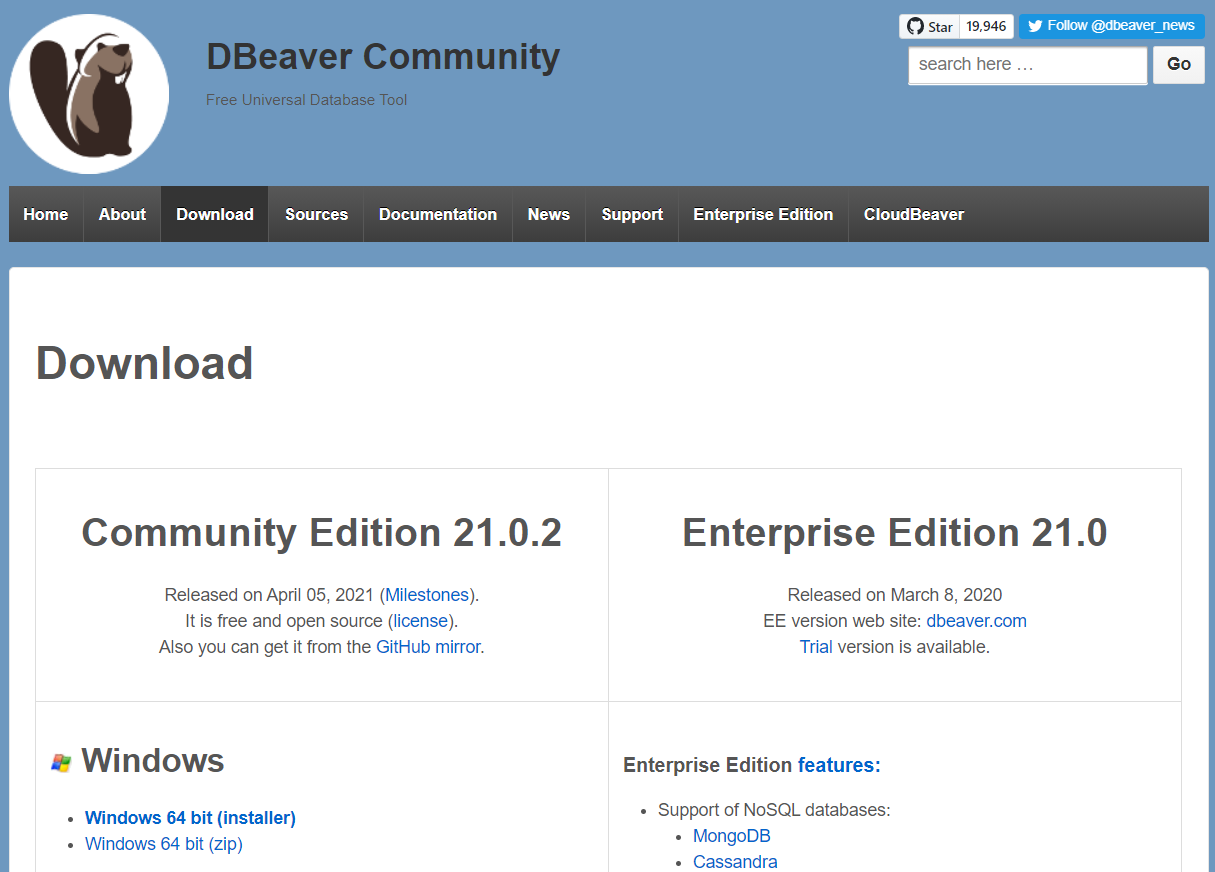Open the Milestones link
The height and width of the screenshot is (872, 1215).
pyautogui.click(x=427, y=595)
